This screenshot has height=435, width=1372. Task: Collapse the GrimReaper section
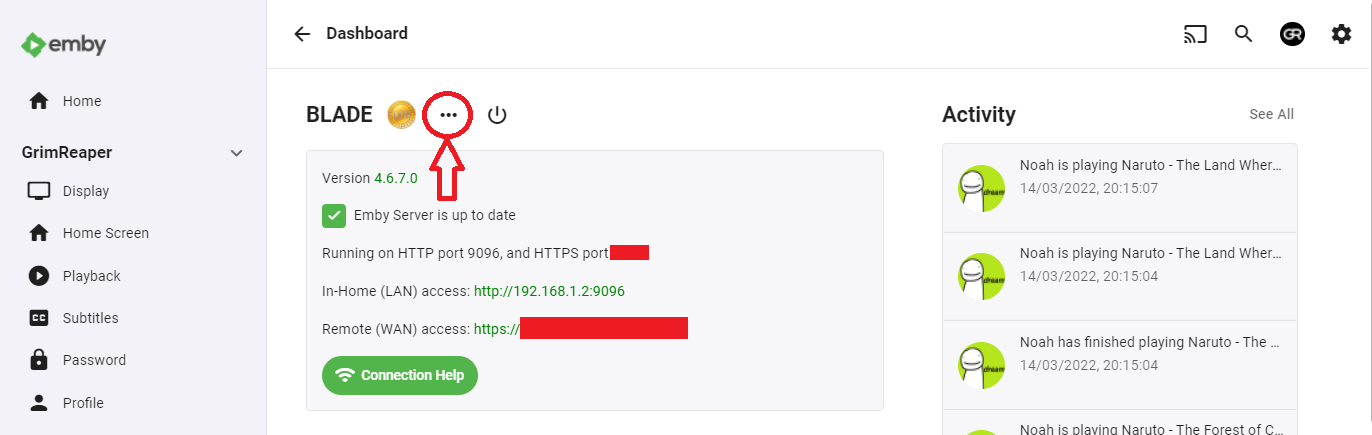coord(237,153)
